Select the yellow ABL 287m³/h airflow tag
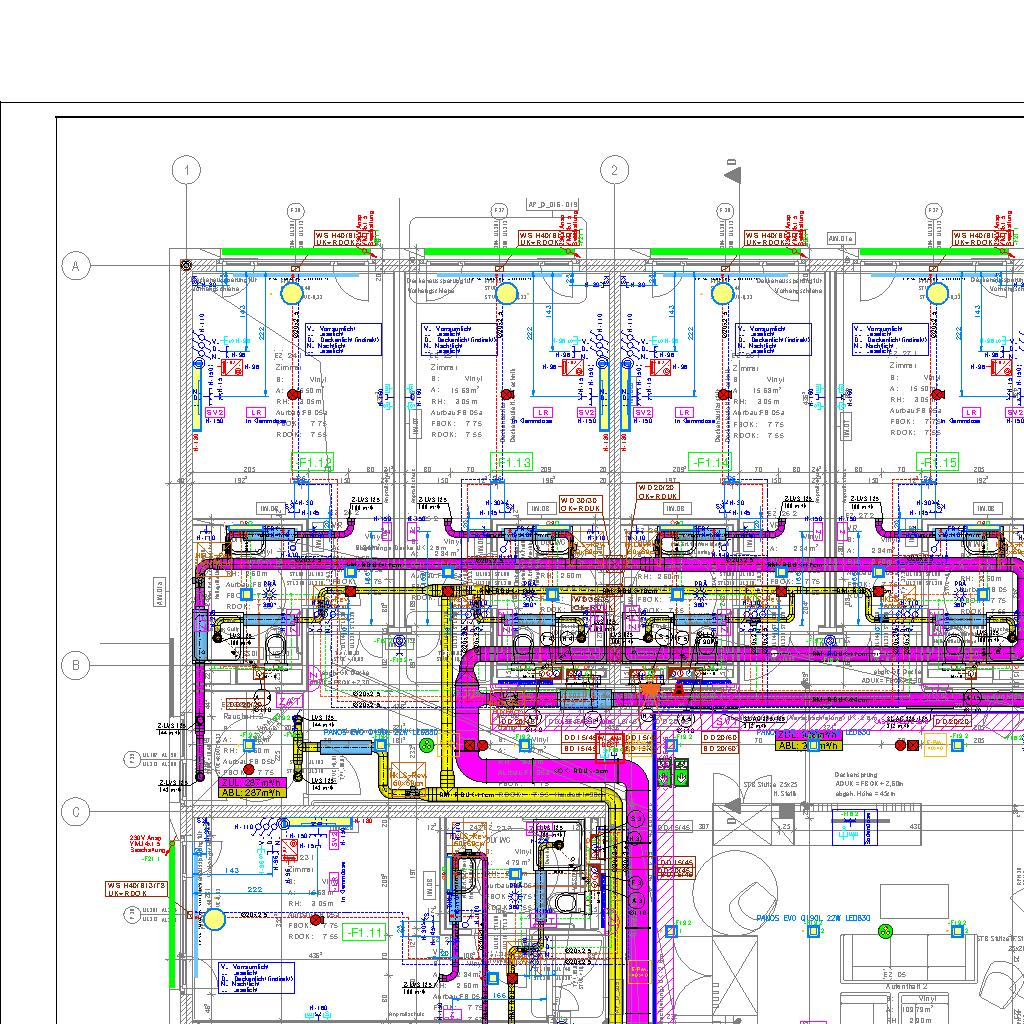Viewport: 1024px width, 1024px height. (252, 793)
